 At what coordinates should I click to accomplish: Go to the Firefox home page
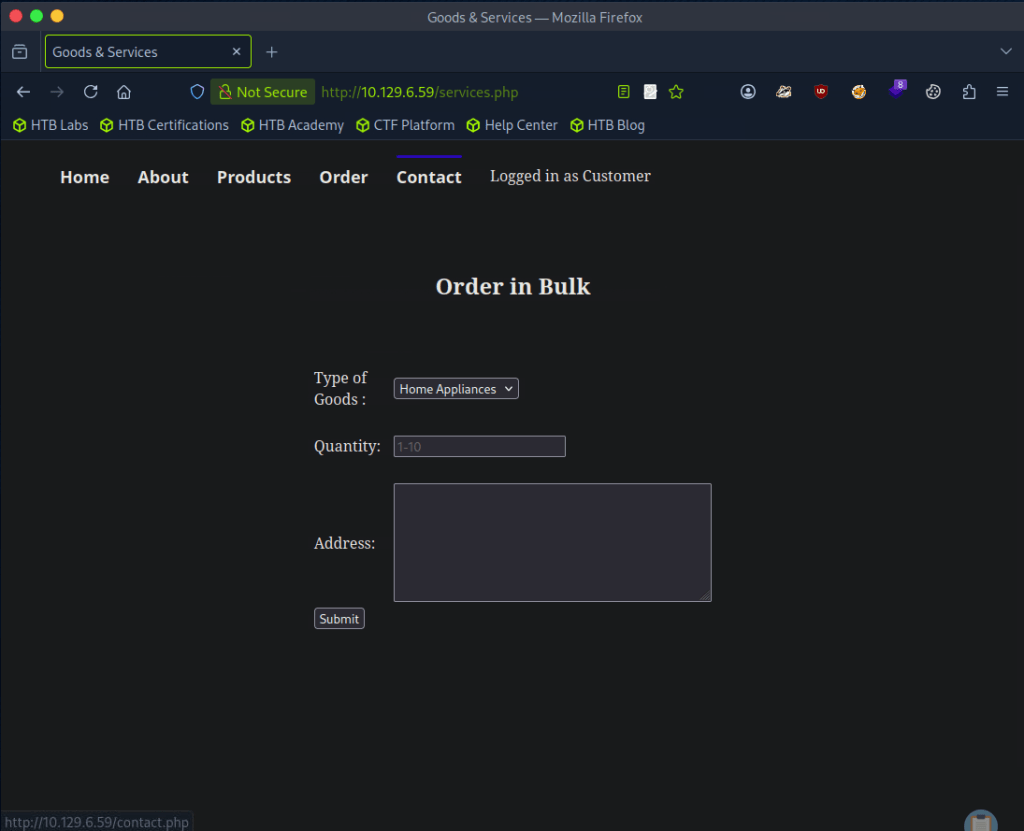click(x=124, y=92)
